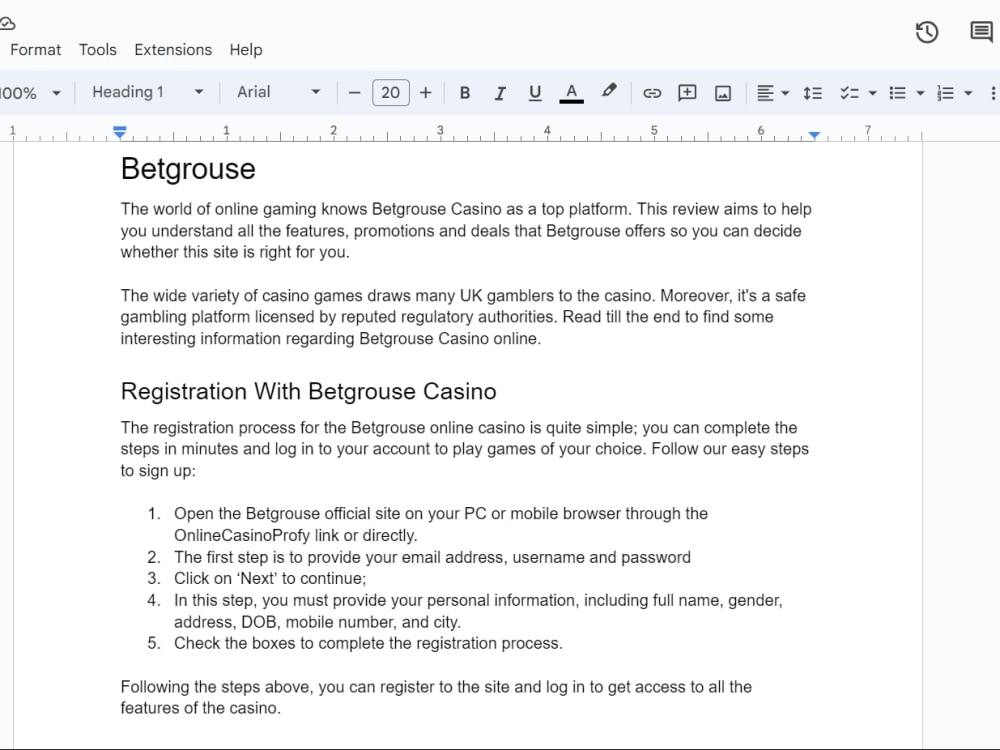Image resolution: width=1000 pixels, height=750 pixels.
Task: Expand the bulleted list options arrow
Action: pos(920,93)
